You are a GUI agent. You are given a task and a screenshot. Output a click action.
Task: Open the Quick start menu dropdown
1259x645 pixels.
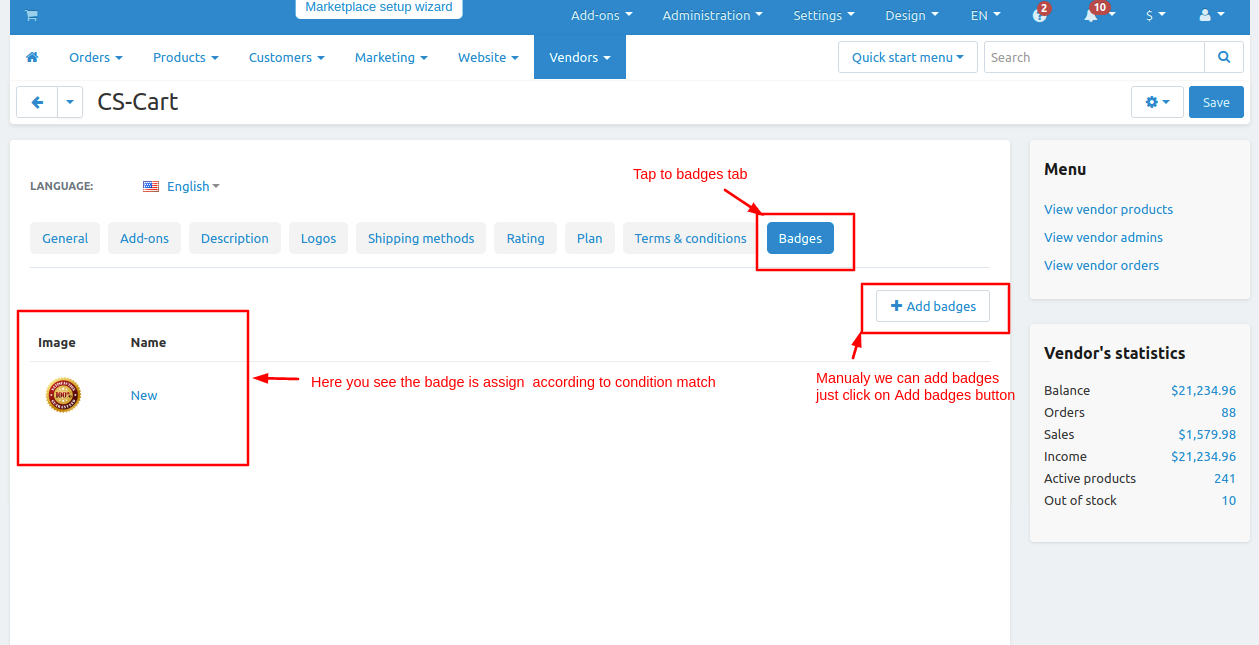[x=907, y=57]
